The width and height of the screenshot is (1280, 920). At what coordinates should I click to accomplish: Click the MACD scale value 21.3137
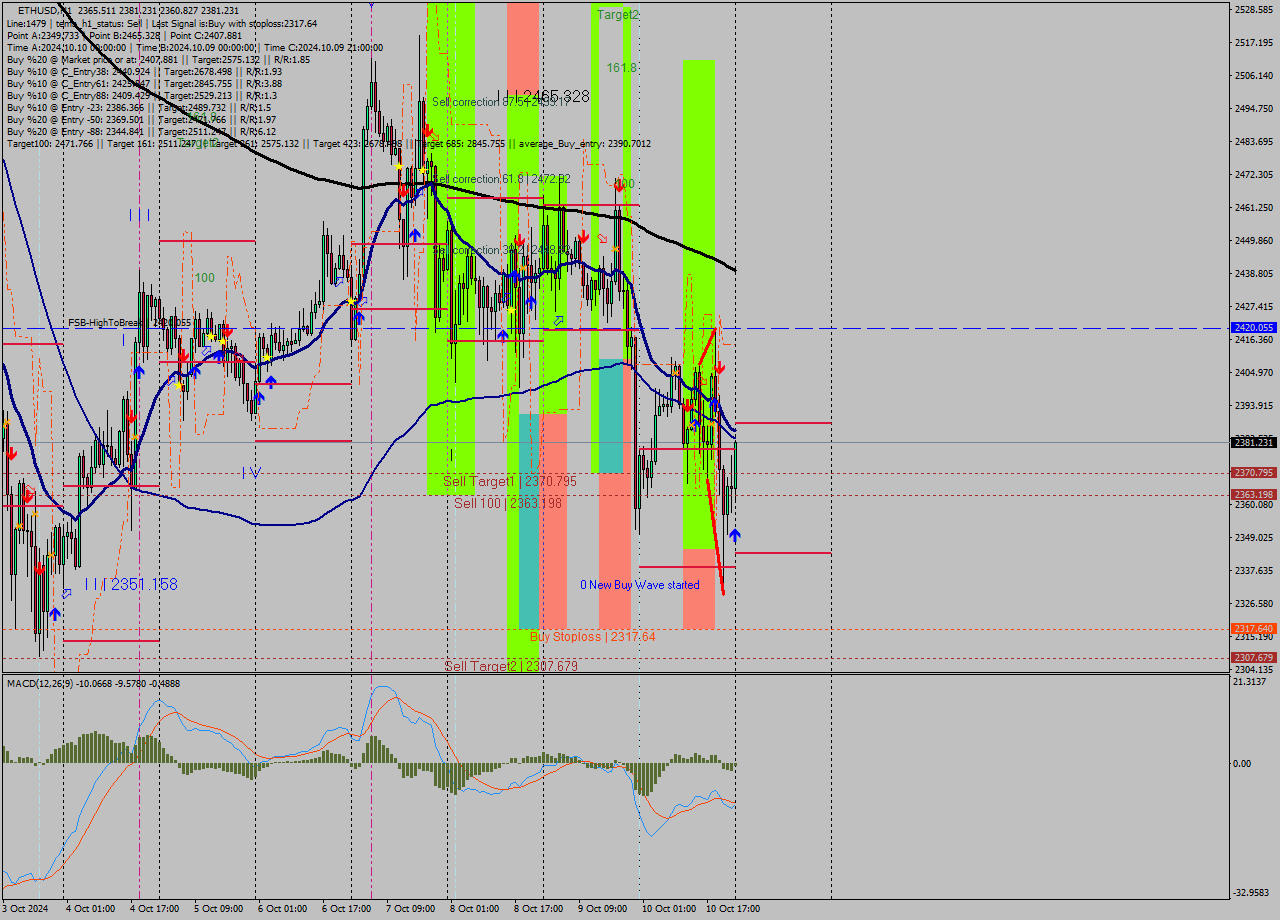pyautogui.click(x=1251, y=682)
